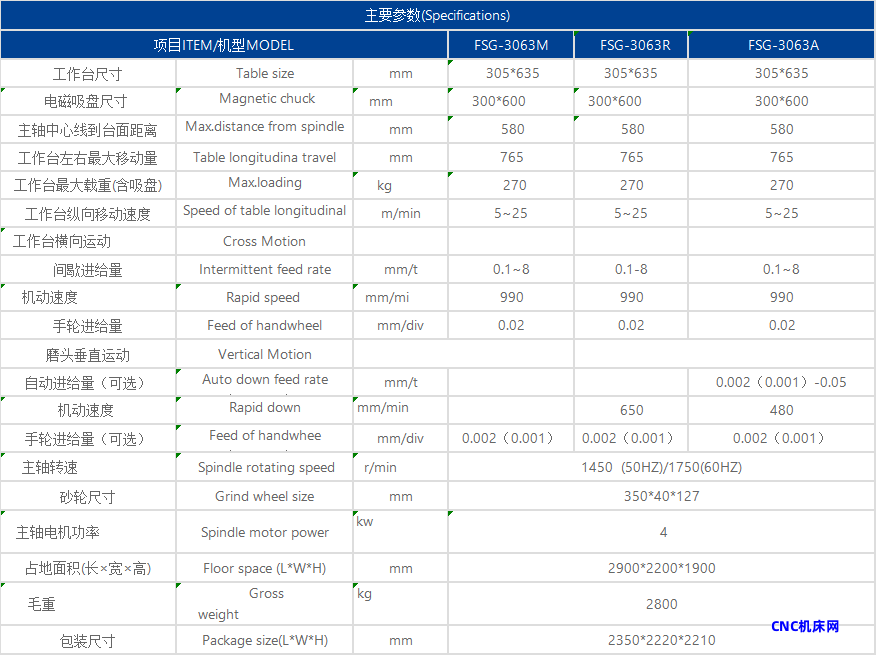The image size is (876, 655).
Task: Click the Rapid down value 650
Action: coord(631,410)
